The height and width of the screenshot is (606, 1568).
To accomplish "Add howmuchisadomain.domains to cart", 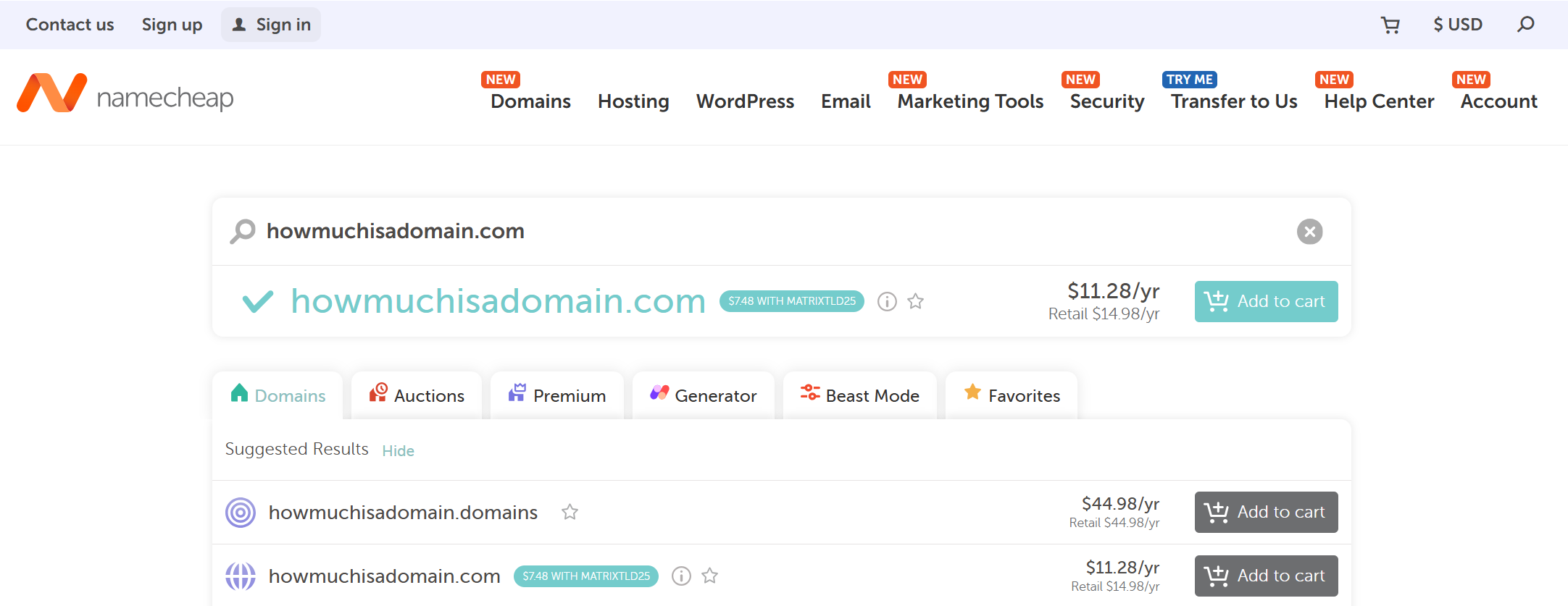I will point(1266,512).
